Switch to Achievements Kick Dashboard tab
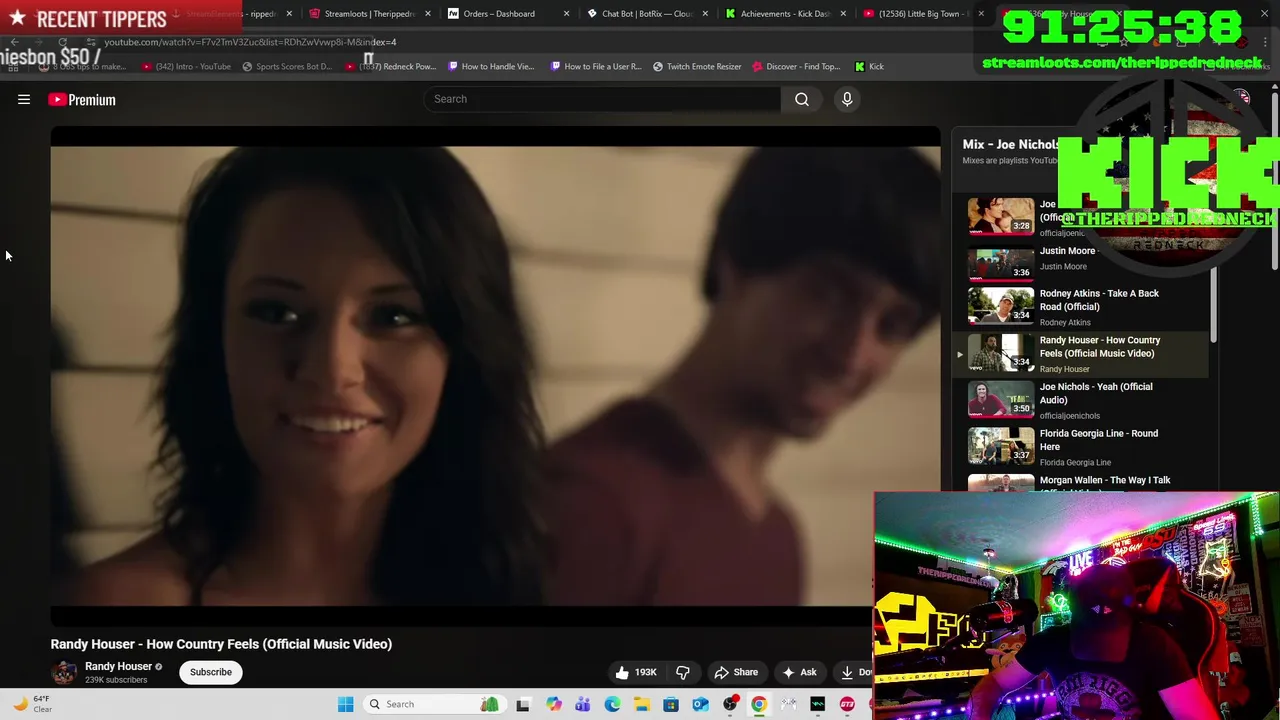 785,14
